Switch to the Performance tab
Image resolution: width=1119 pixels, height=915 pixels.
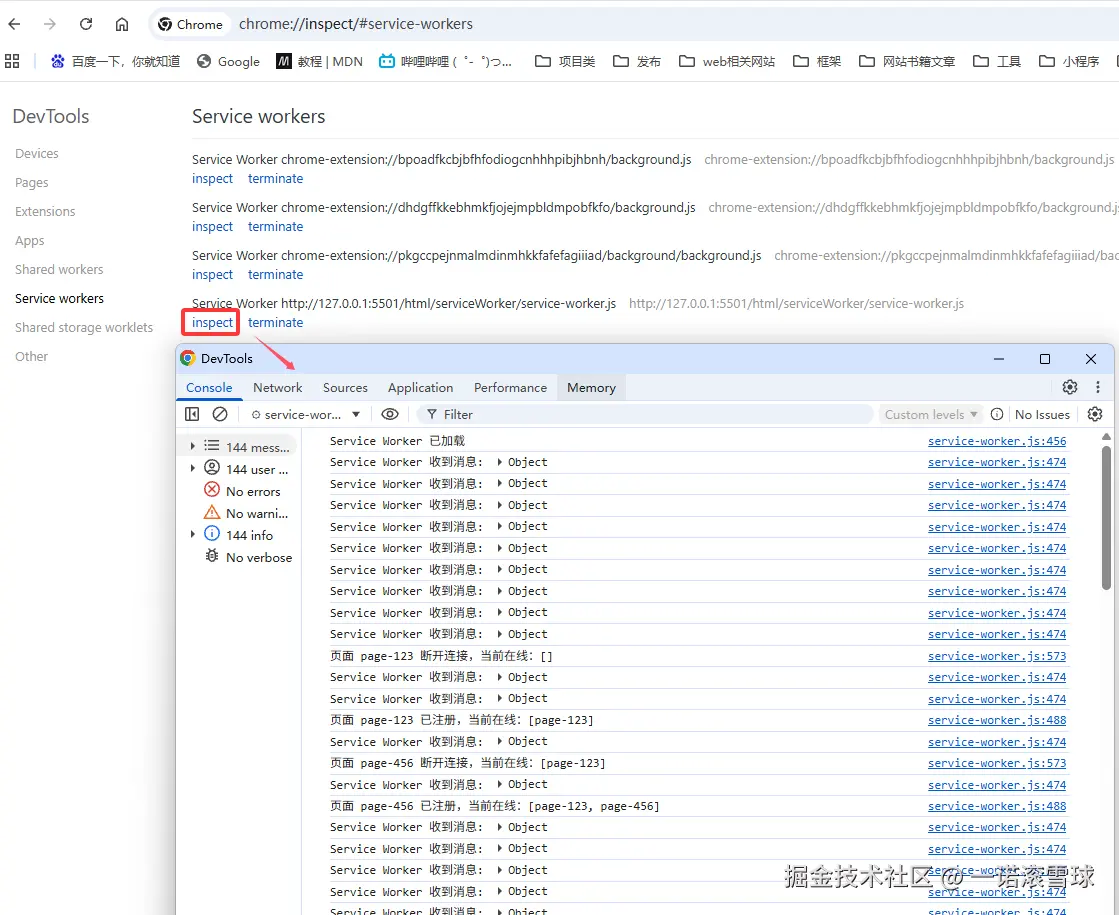[510, 388]
